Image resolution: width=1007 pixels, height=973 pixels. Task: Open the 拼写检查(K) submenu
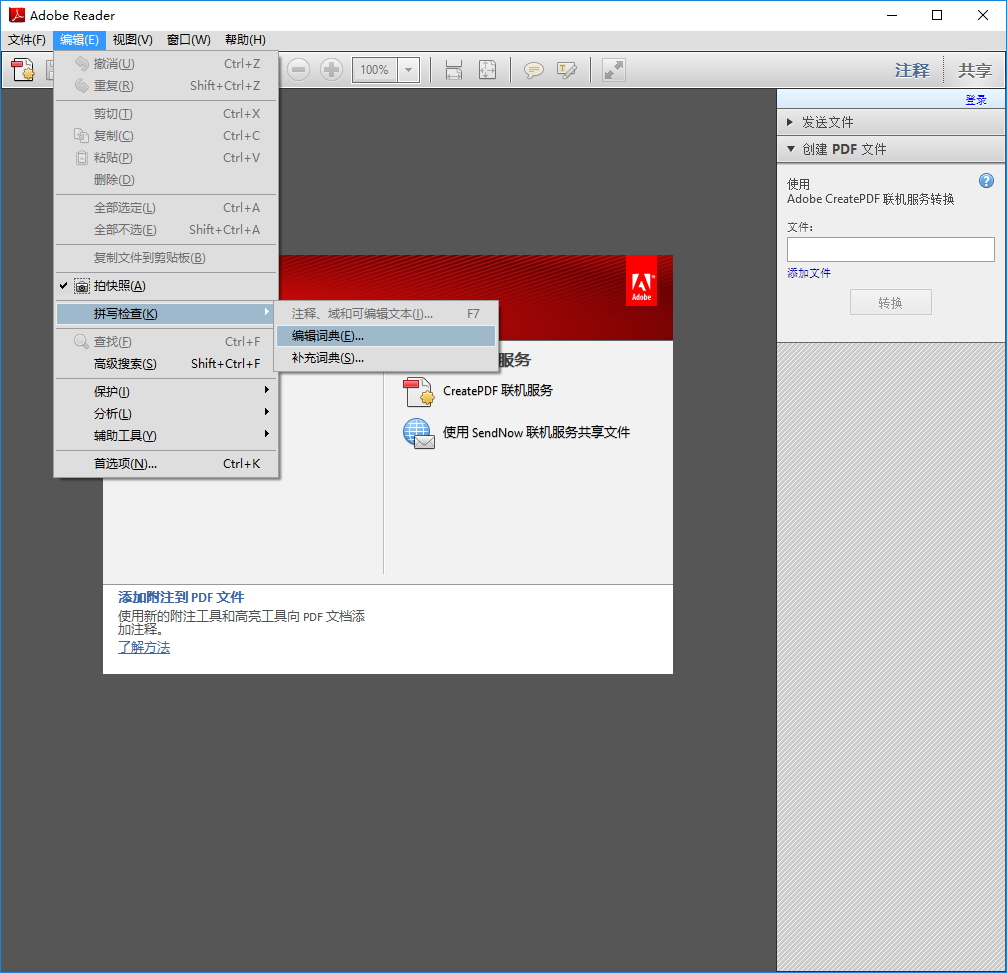166,313
